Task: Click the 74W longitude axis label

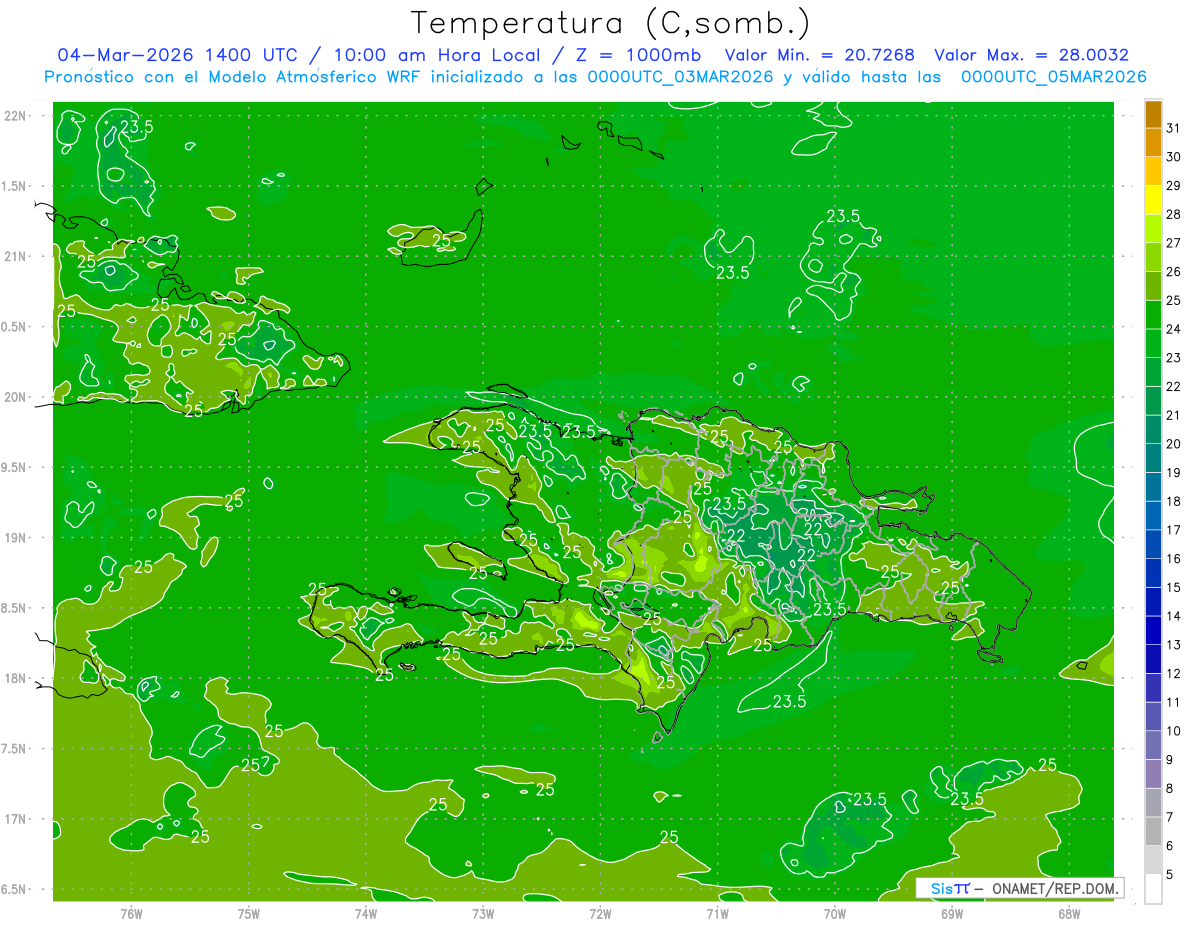Action: tap(366, 914)
